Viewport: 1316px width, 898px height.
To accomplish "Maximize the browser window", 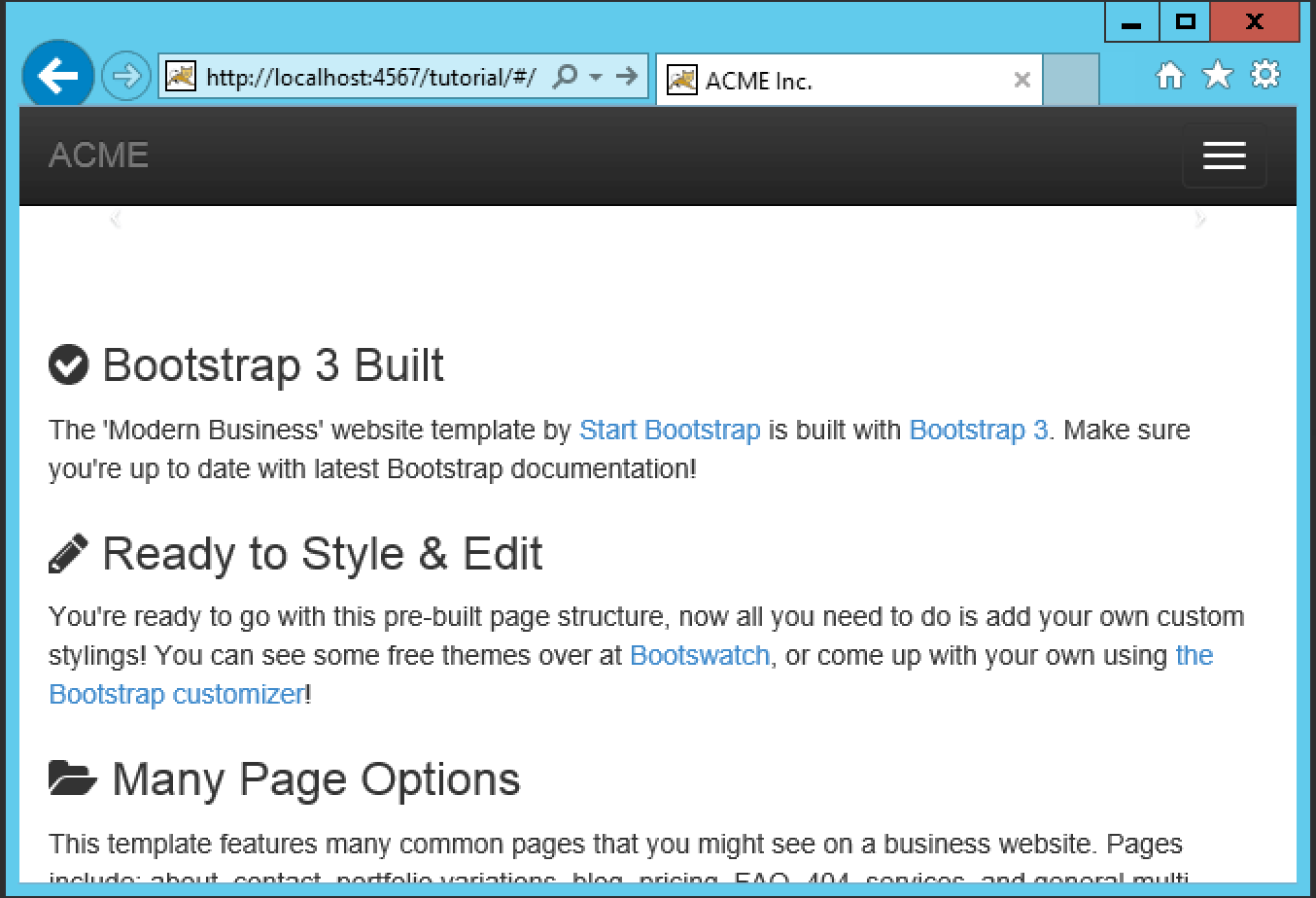I will (x=1184, y=22).
